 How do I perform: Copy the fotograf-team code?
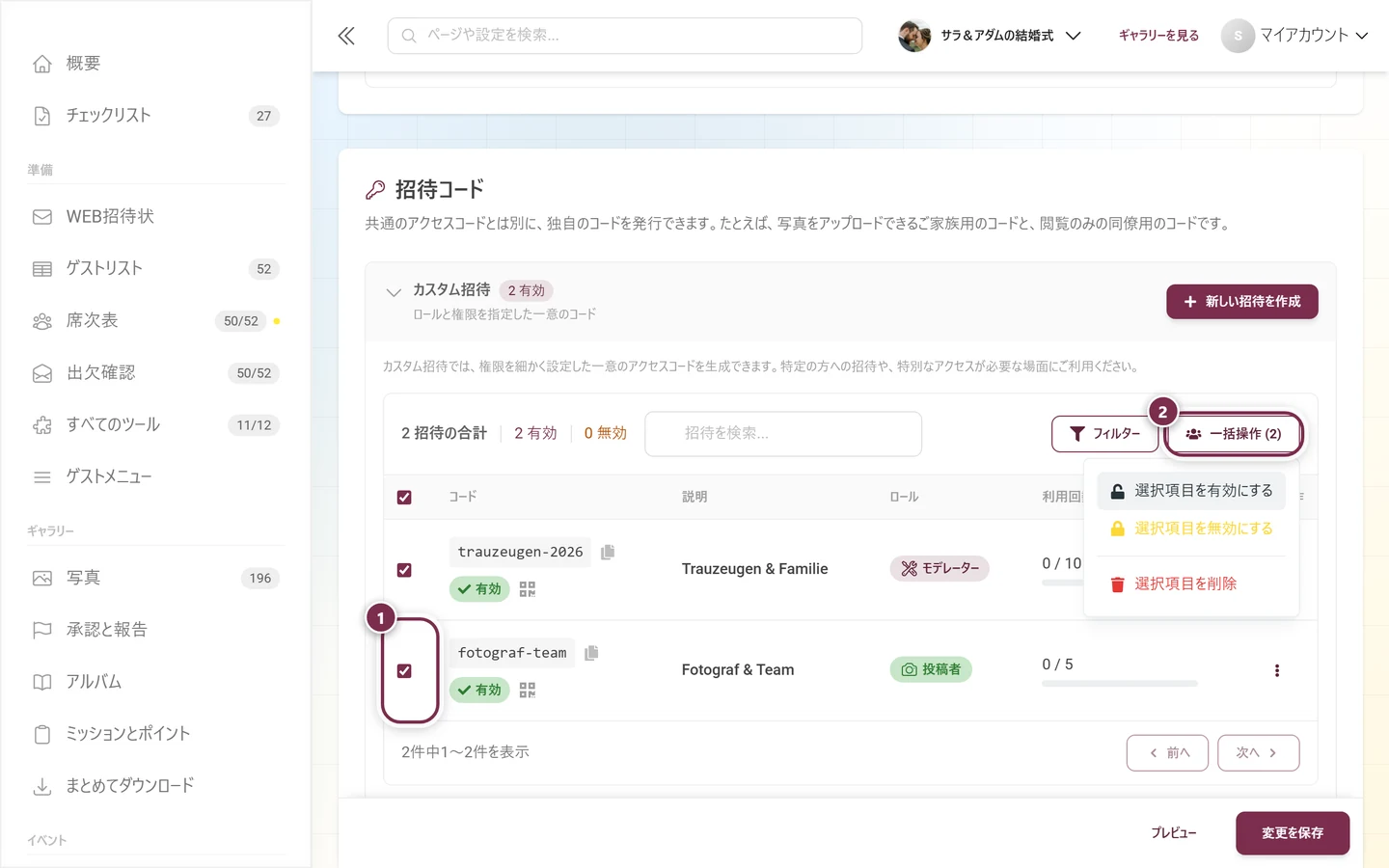591,653
